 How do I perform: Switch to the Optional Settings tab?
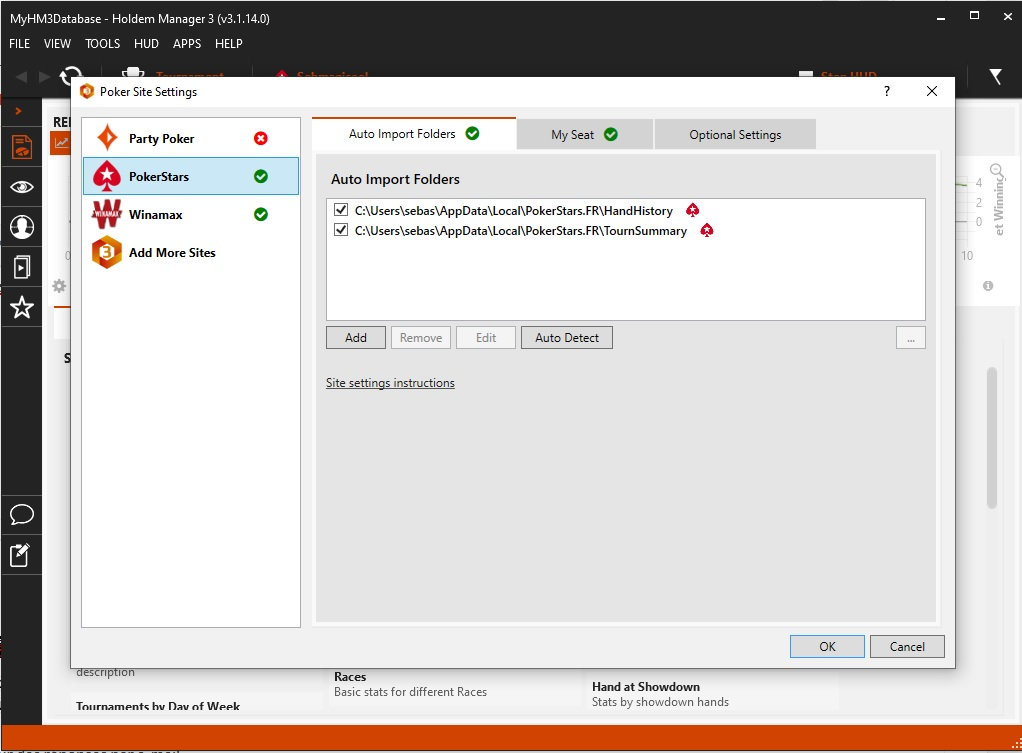point(735,134)
